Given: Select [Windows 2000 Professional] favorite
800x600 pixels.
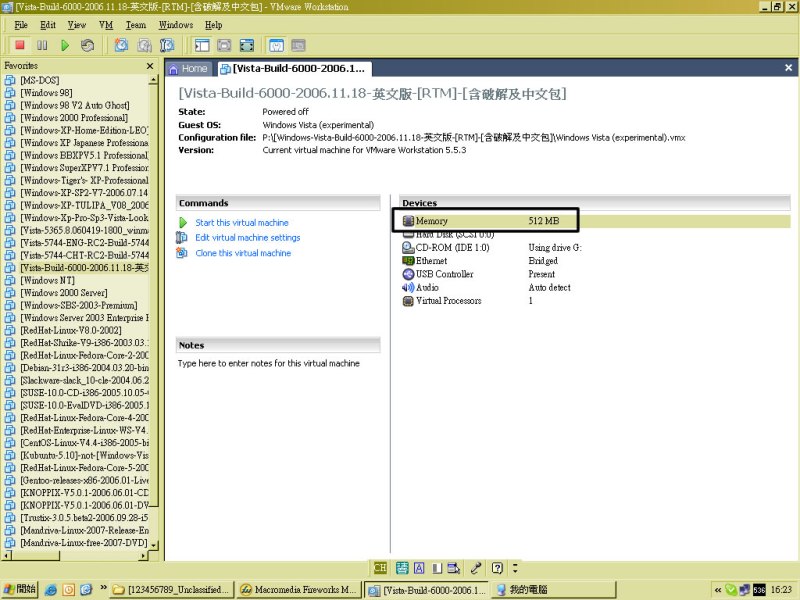Looking at the screenshot, I should point(74,118).
